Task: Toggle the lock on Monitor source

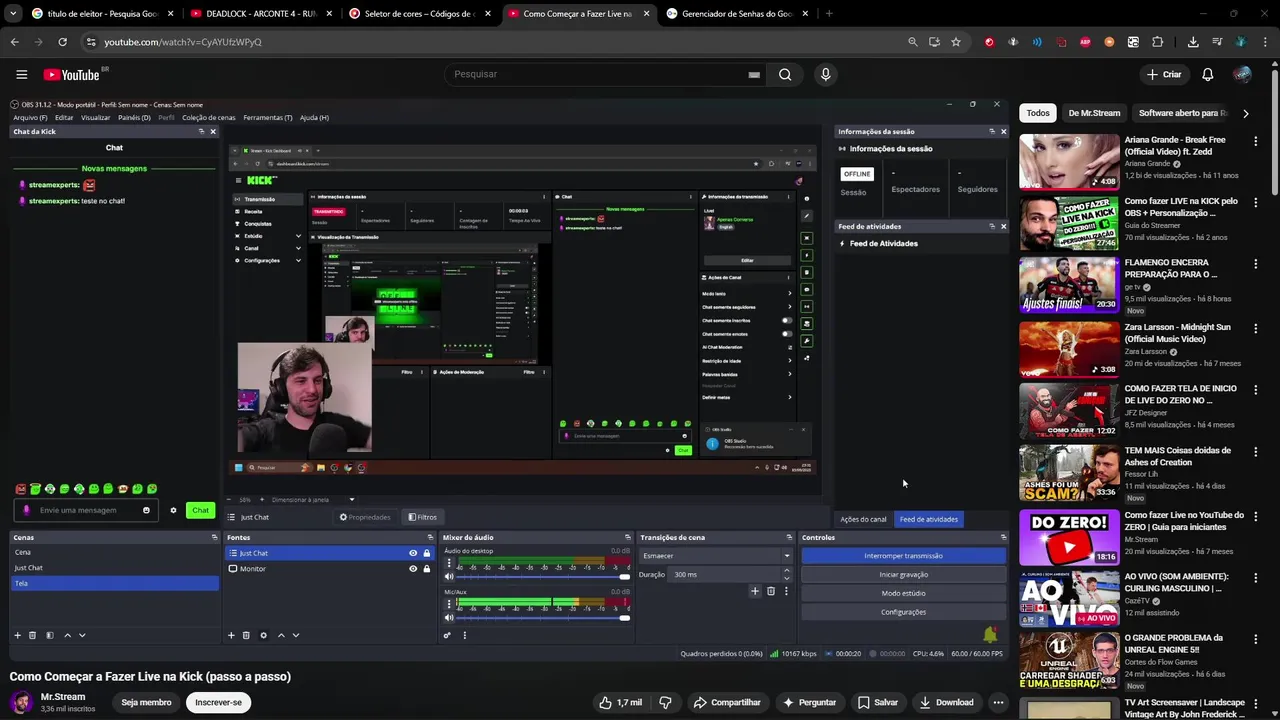Action: click(427, 569)
